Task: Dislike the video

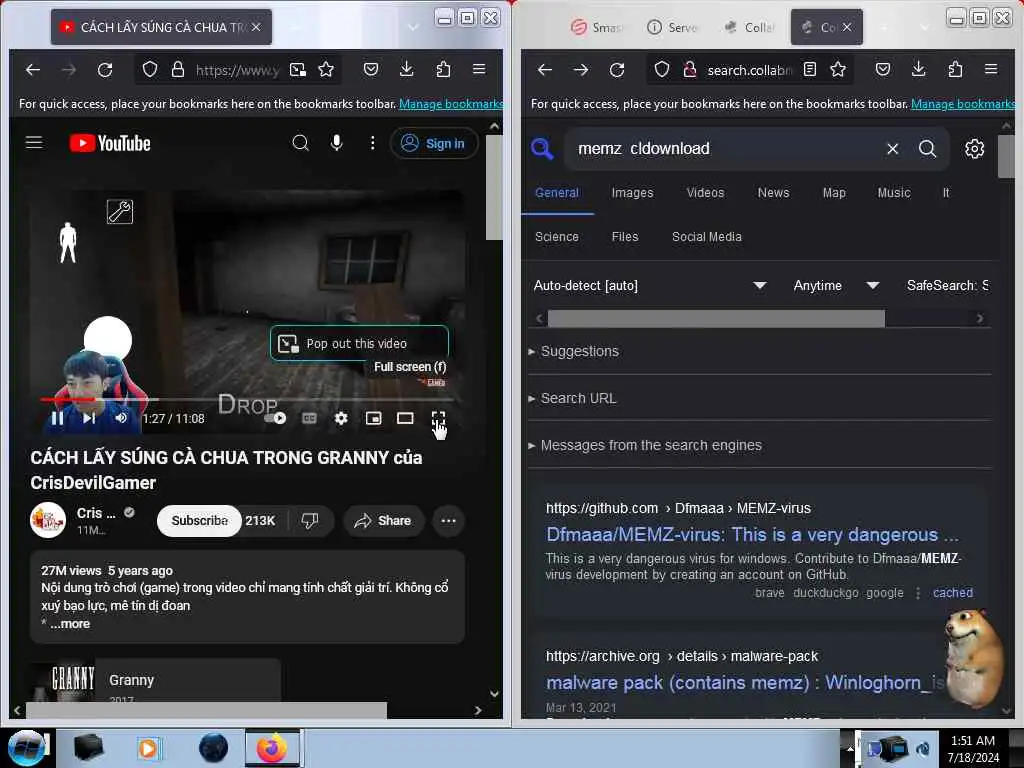Action: (310, 520)
